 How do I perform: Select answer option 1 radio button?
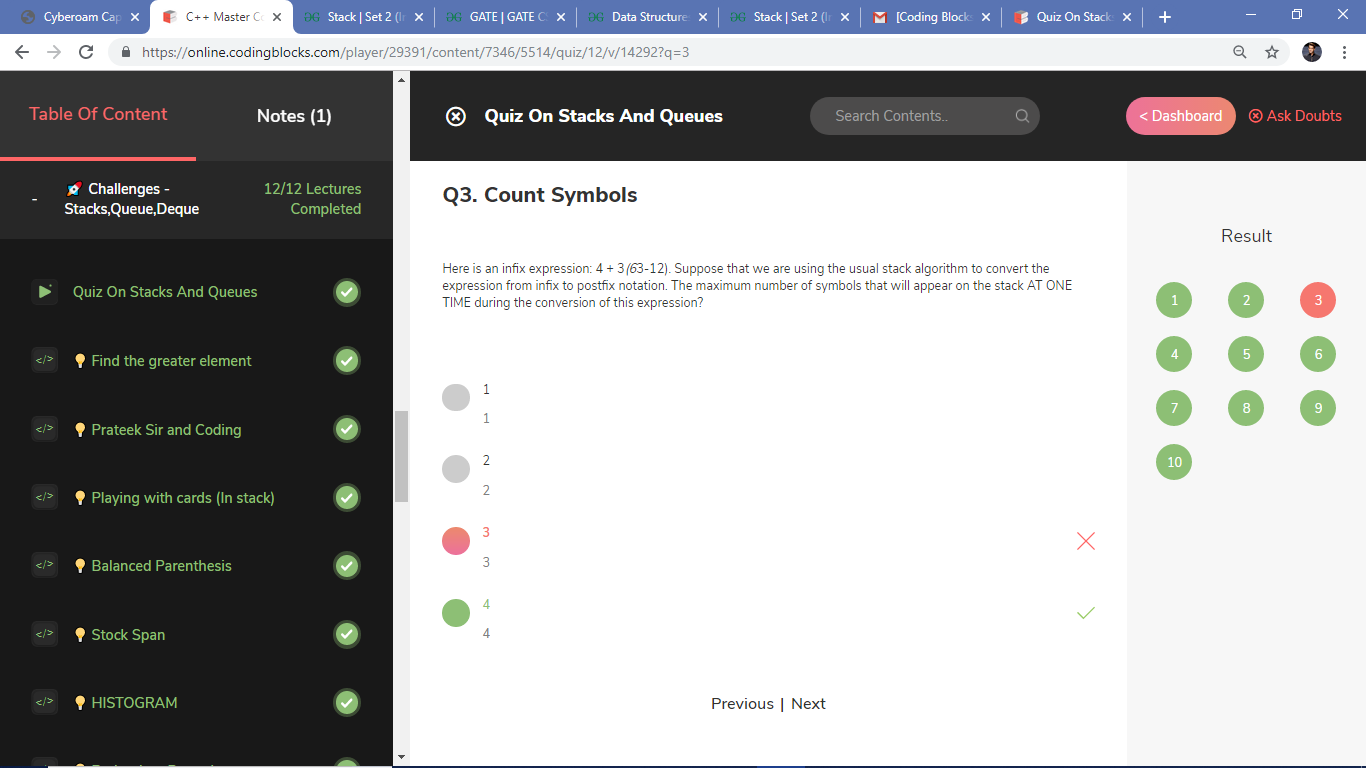point(456,397)
